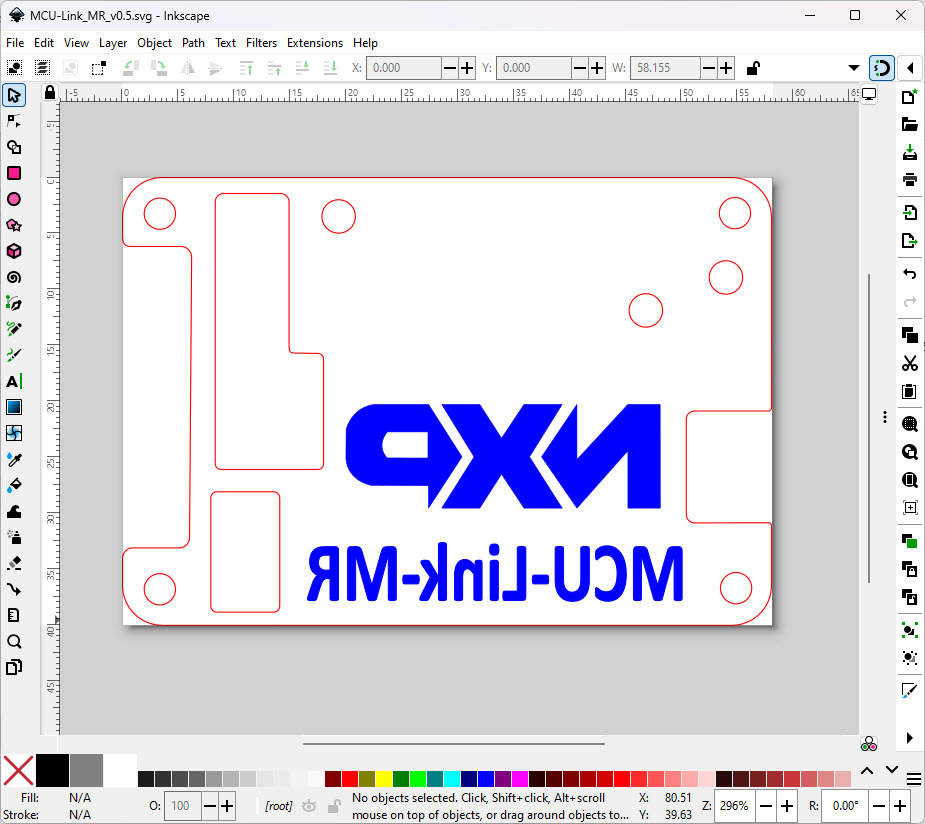Click the Print document icon
The width and height of the screenshot is (925, 824).
pos(909,180)
